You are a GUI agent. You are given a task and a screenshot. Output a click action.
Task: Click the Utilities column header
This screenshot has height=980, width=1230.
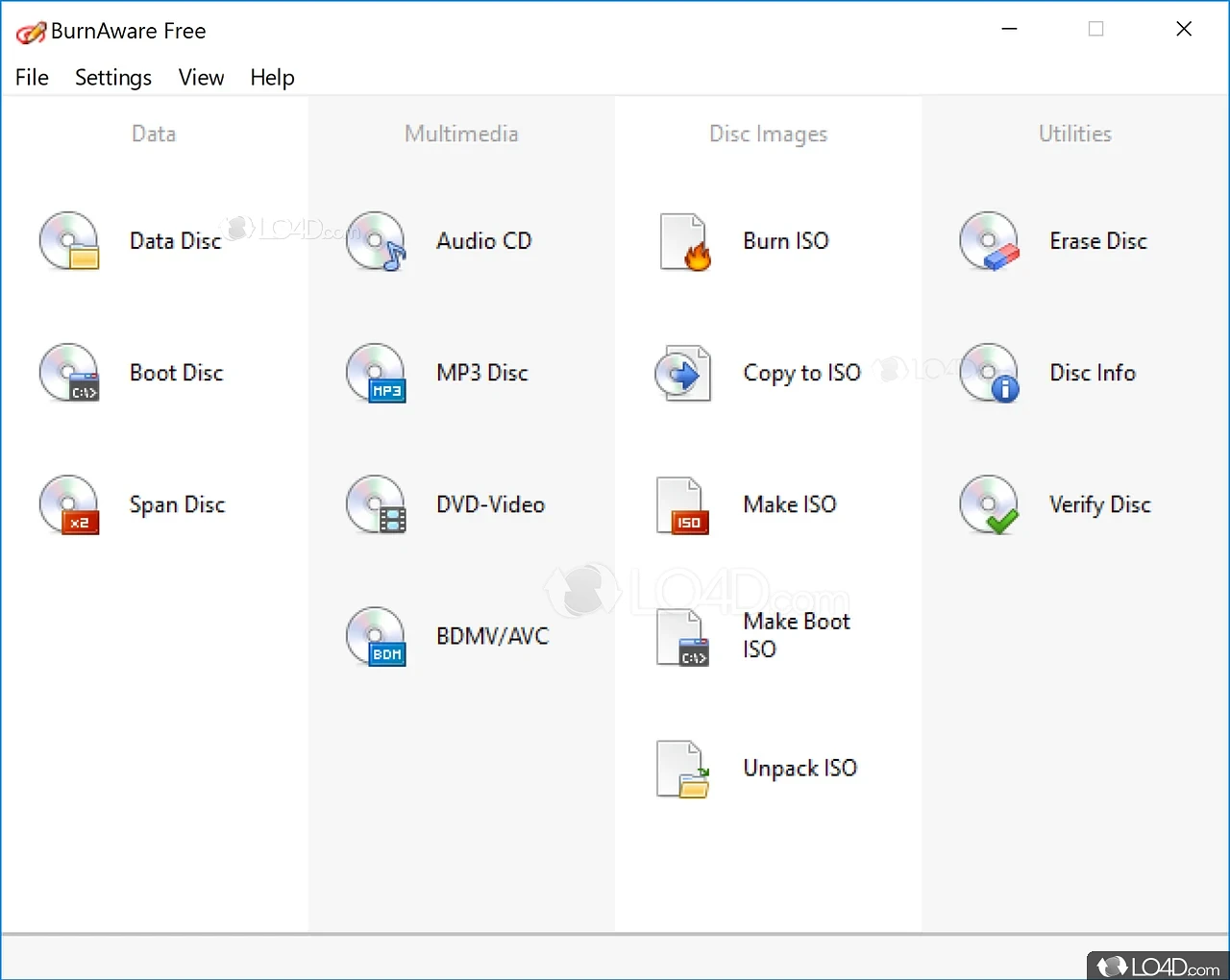point(1075,134)
